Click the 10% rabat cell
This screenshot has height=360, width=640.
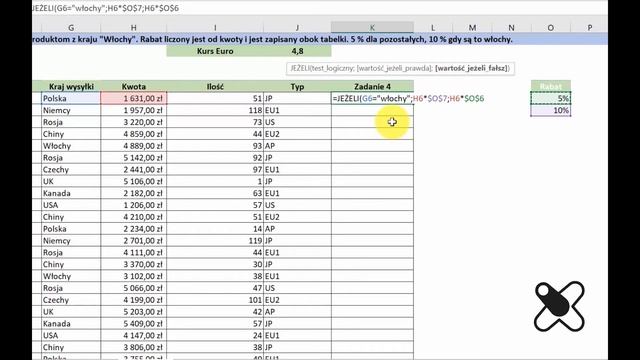[551, 110]
